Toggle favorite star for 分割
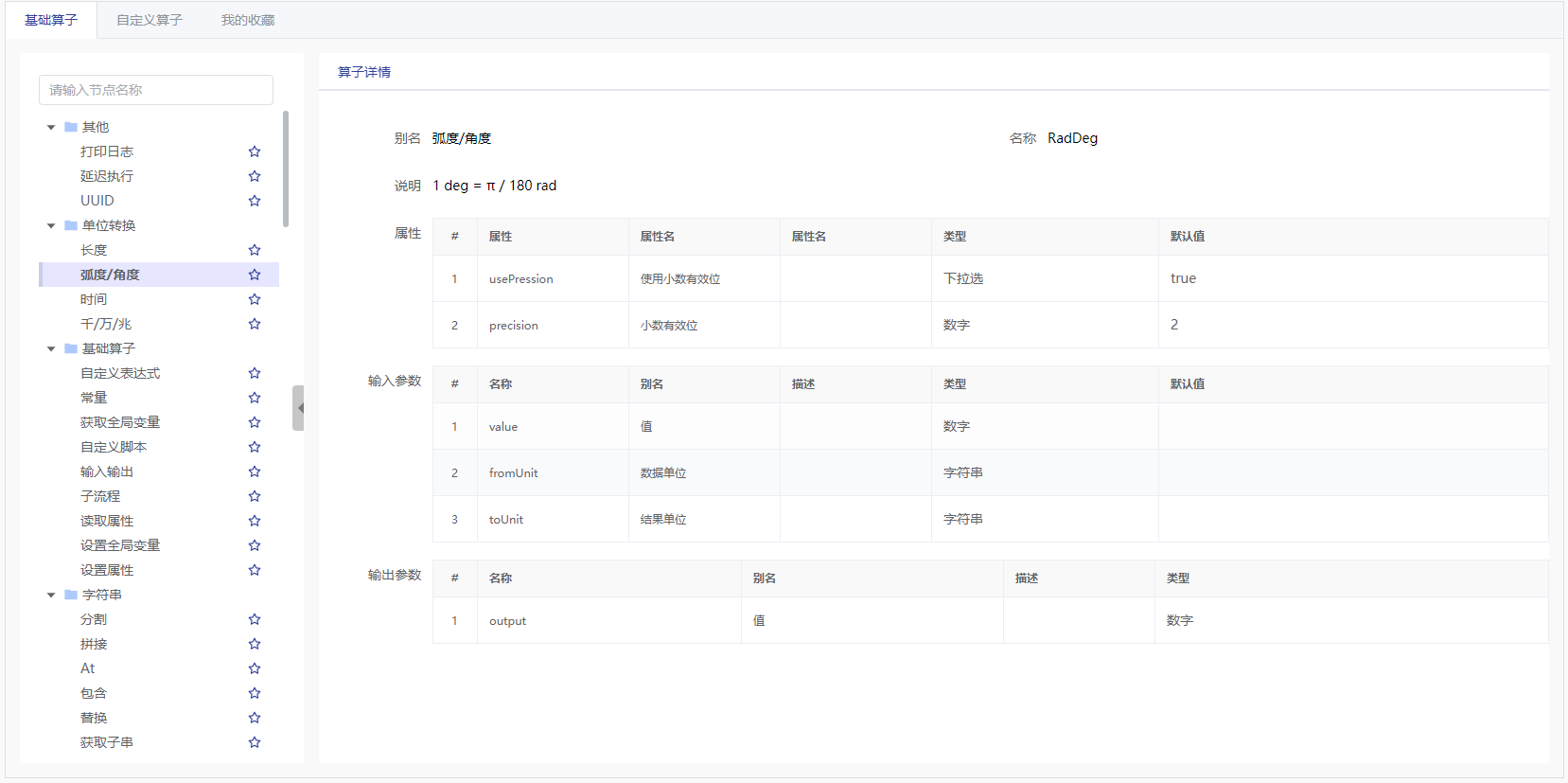Viewport: 1568px width, 783px height. (x=255, y=619)
